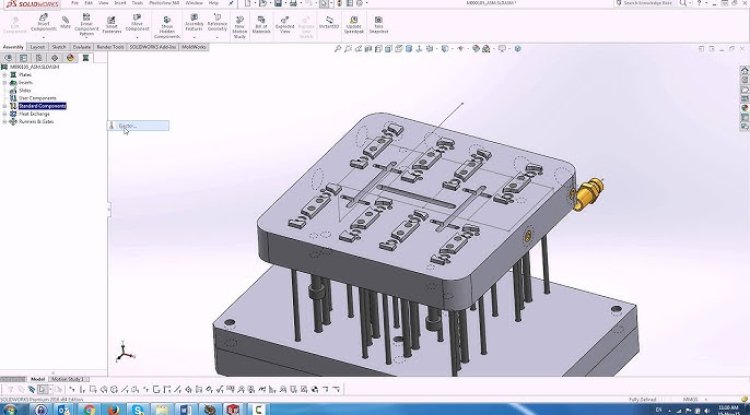Select the root assembly tree item
750x415 pixels.
pyautogui.click(x=34, y=67)
